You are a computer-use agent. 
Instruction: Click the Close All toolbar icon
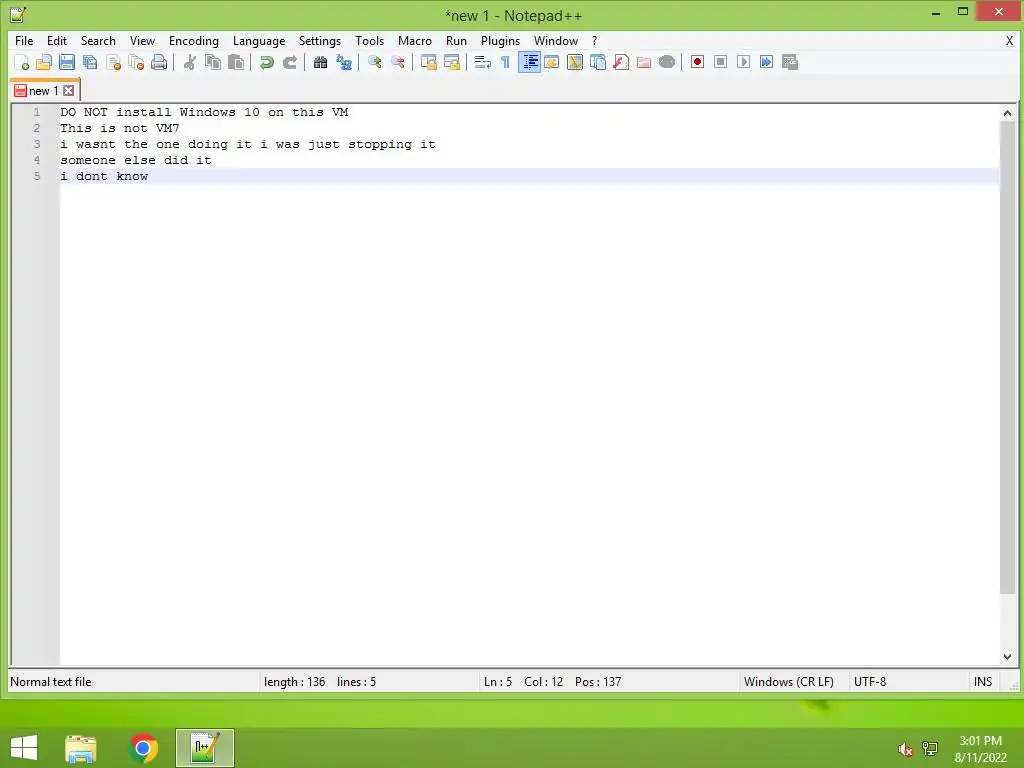(136, 62)
